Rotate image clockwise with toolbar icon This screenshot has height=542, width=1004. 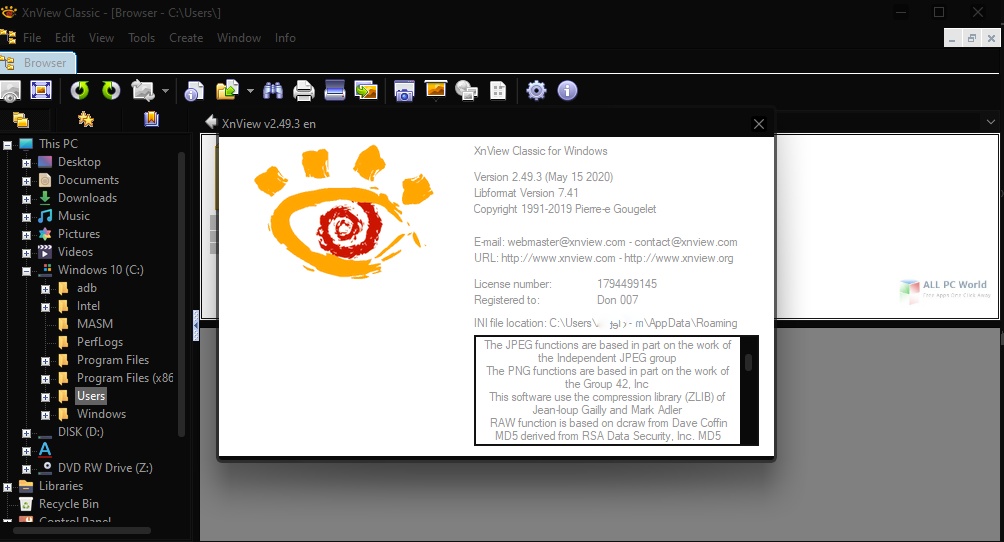pos(111,90)
